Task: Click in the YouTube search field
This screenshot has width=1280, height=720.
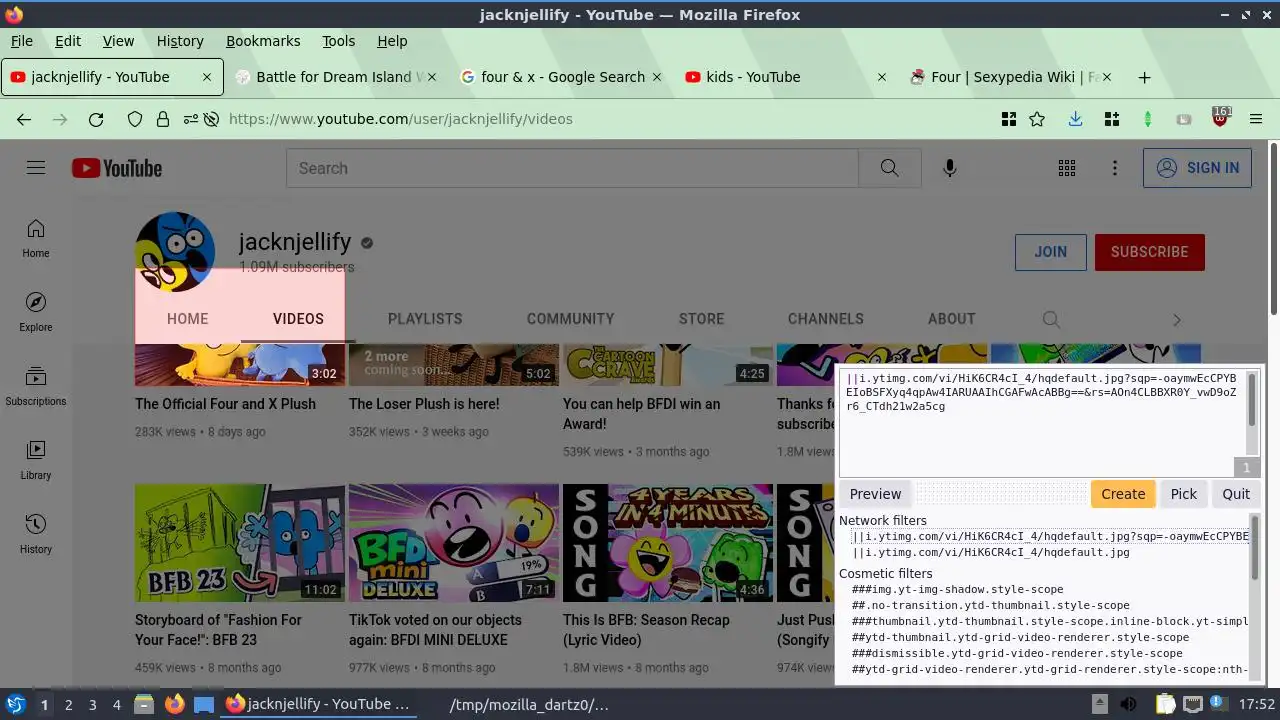Action: (572, 168)
